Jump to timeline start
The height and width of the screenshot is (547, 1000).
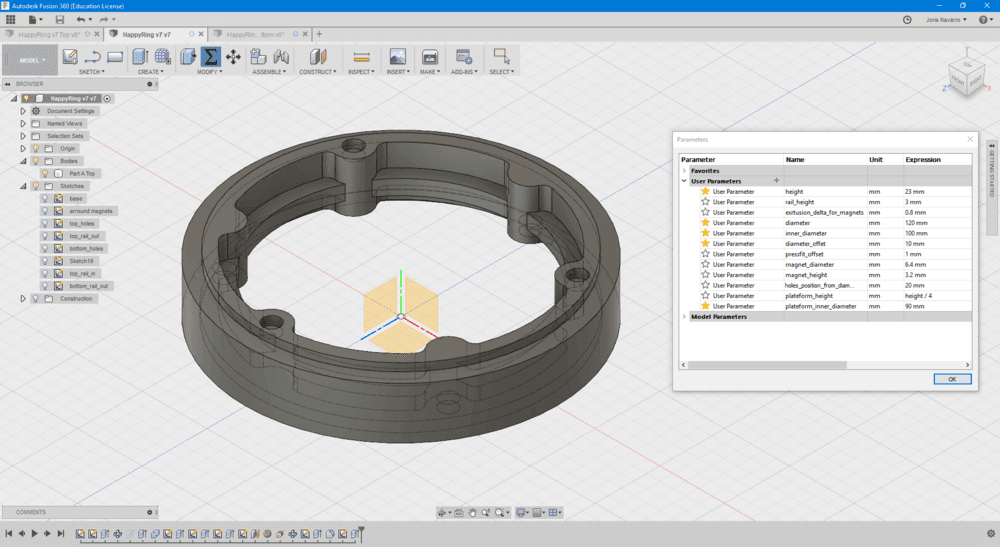tap(8, 534)
